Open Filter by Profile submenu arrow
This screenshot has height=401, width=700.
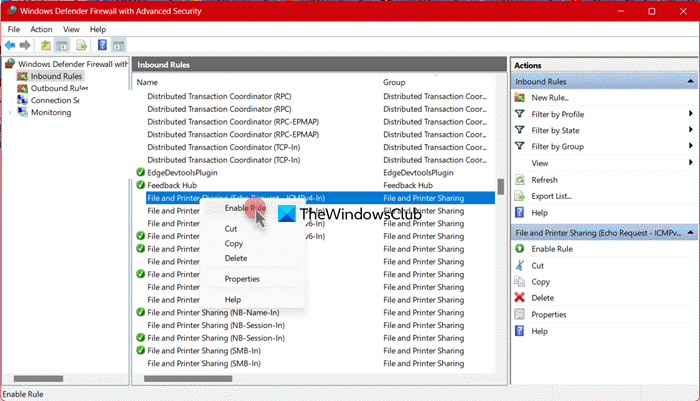pyautogui.click(x=690, y=114)
